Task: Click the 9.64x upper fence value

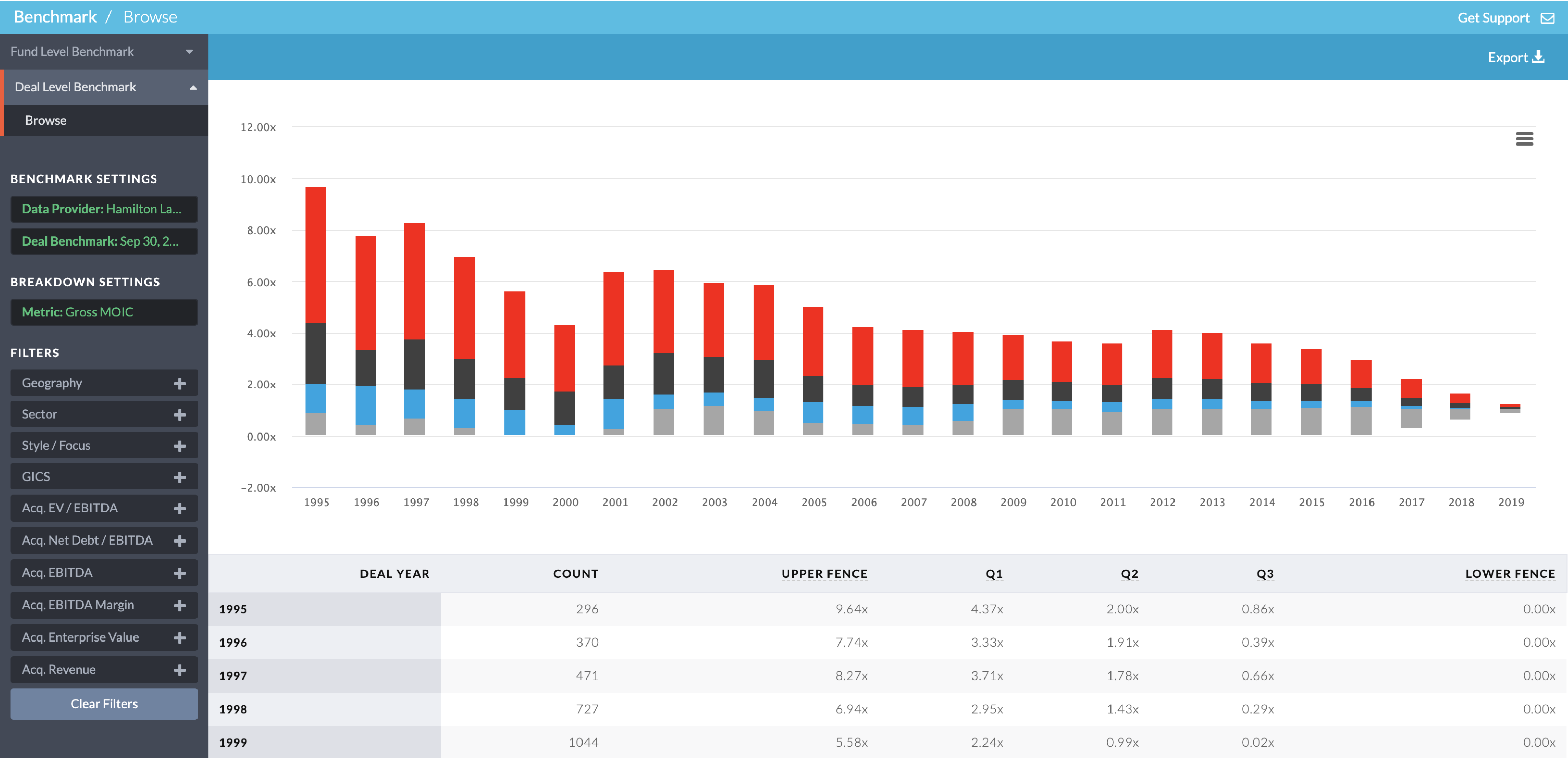Action: [852, 609]
